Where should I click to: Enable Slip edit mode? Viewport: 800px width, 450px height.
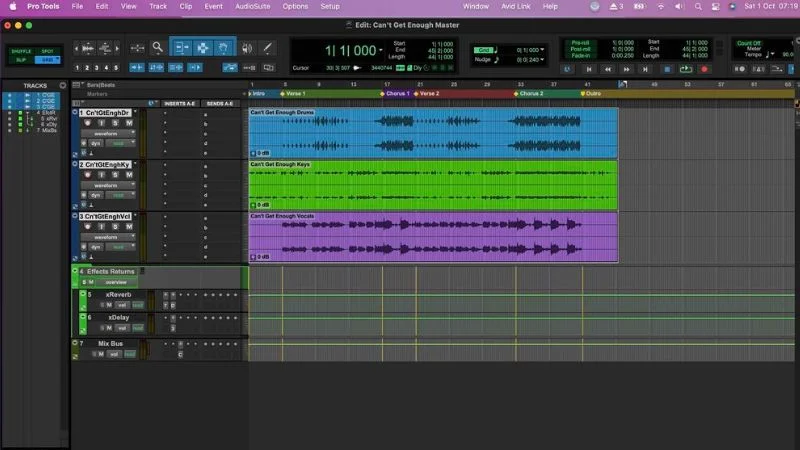21,60
